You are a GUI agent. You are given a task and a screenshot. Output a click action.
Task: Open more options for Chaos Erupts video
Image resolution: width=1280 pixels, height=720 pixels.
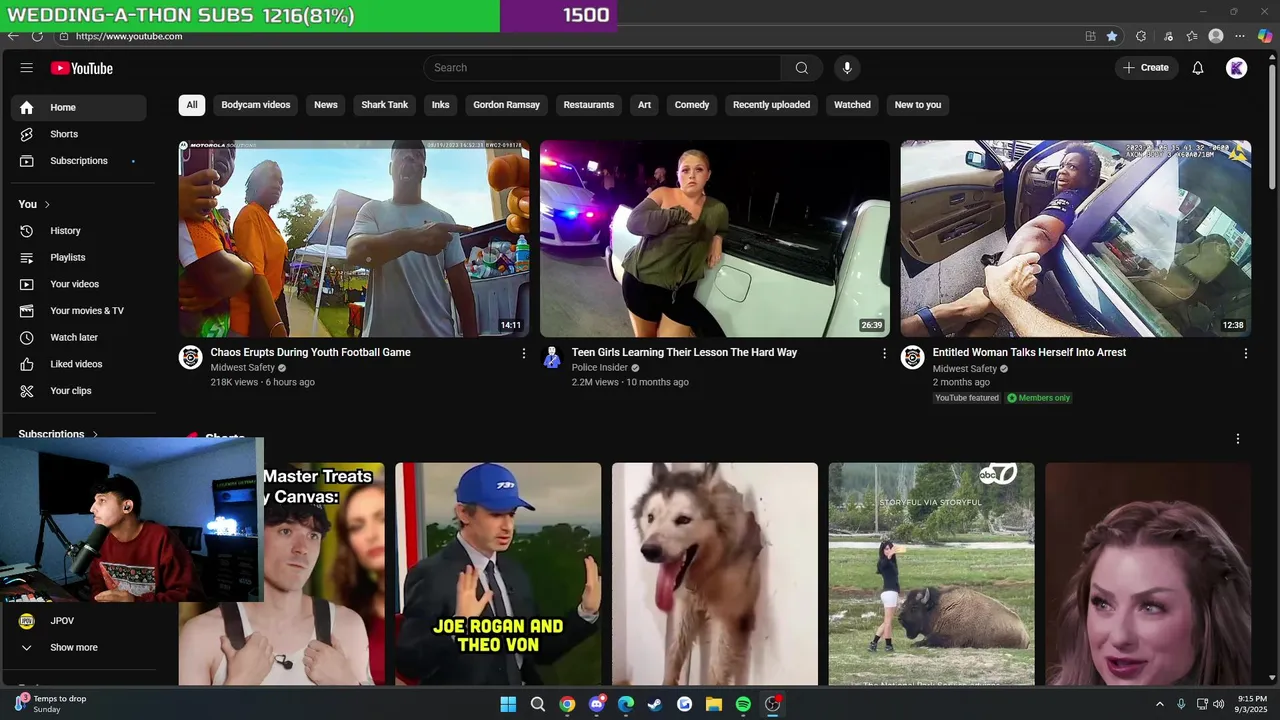click(x=523, y=353)
